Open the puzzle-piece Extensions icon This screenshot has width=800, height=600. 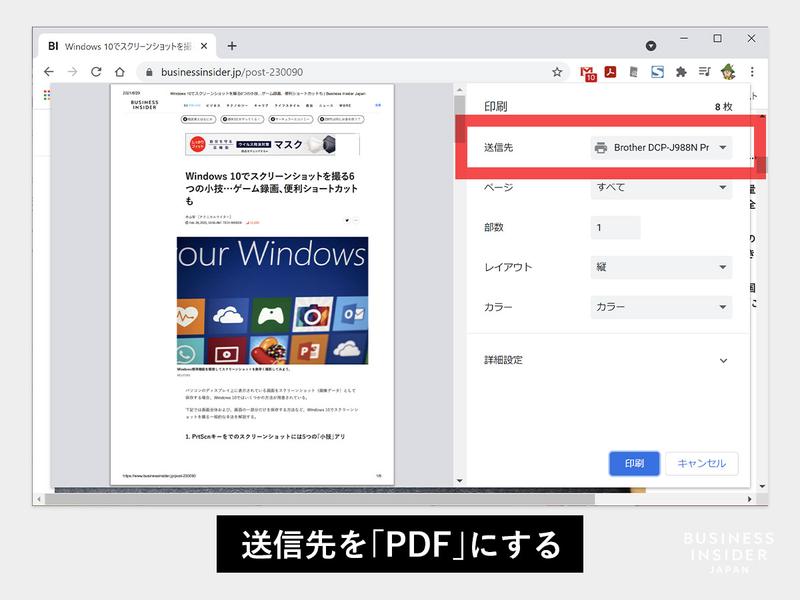coord(681,72)
